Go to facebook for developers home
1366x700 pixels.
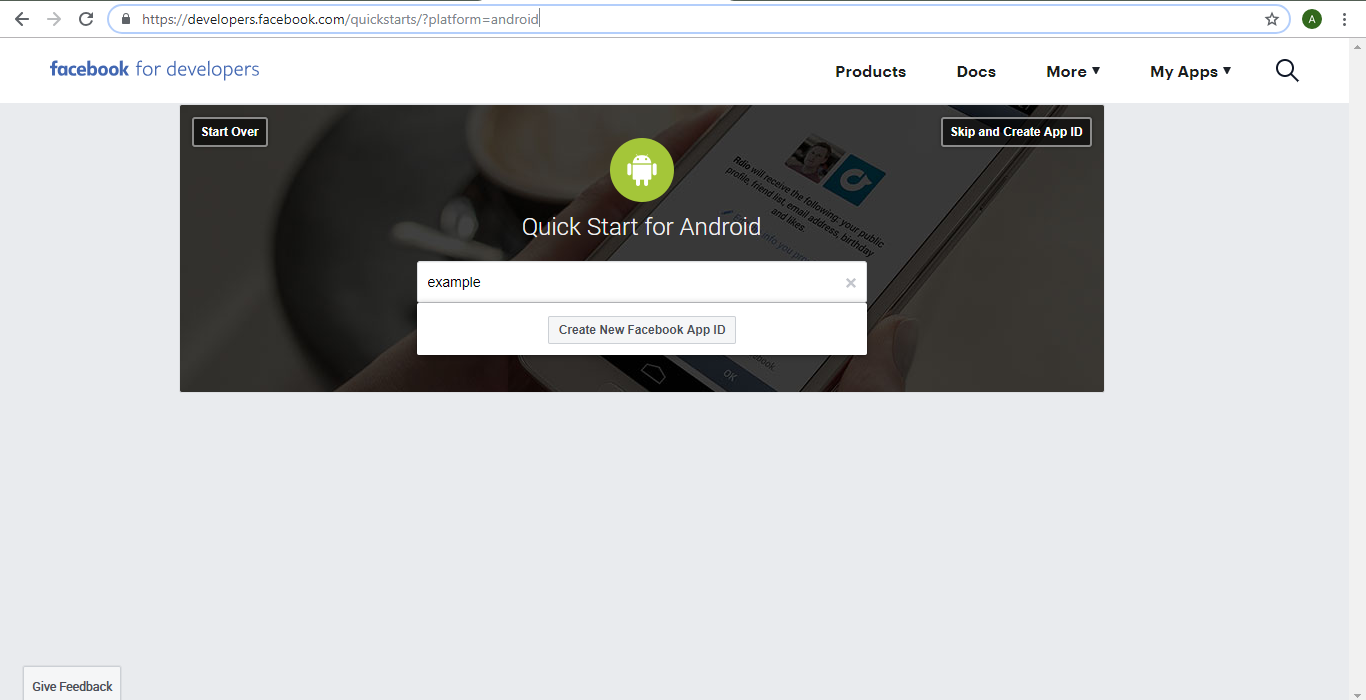coord(155,69)
